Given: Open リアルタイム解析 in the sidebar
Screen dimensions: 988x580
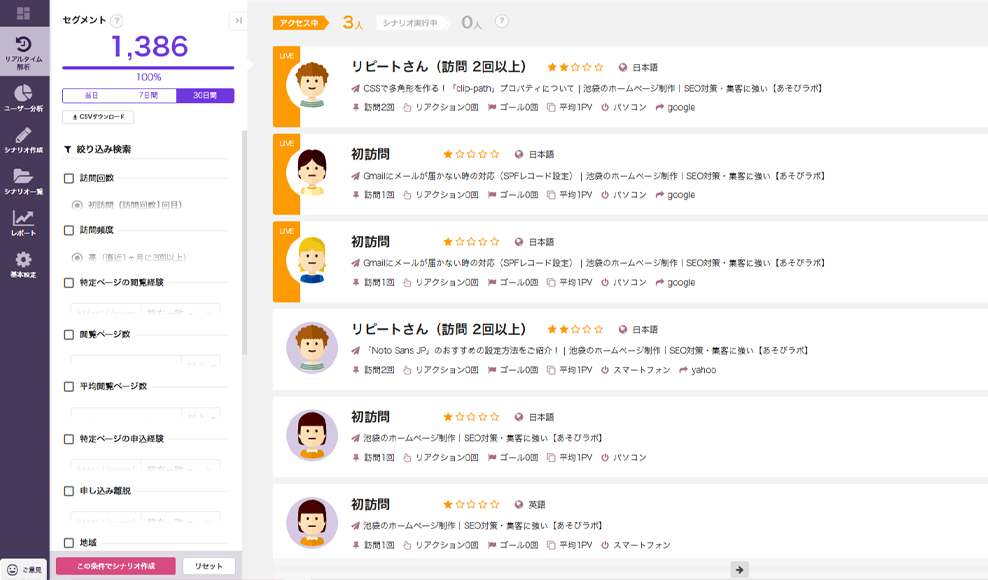Looking at the screenshot, I should point(24,53).
